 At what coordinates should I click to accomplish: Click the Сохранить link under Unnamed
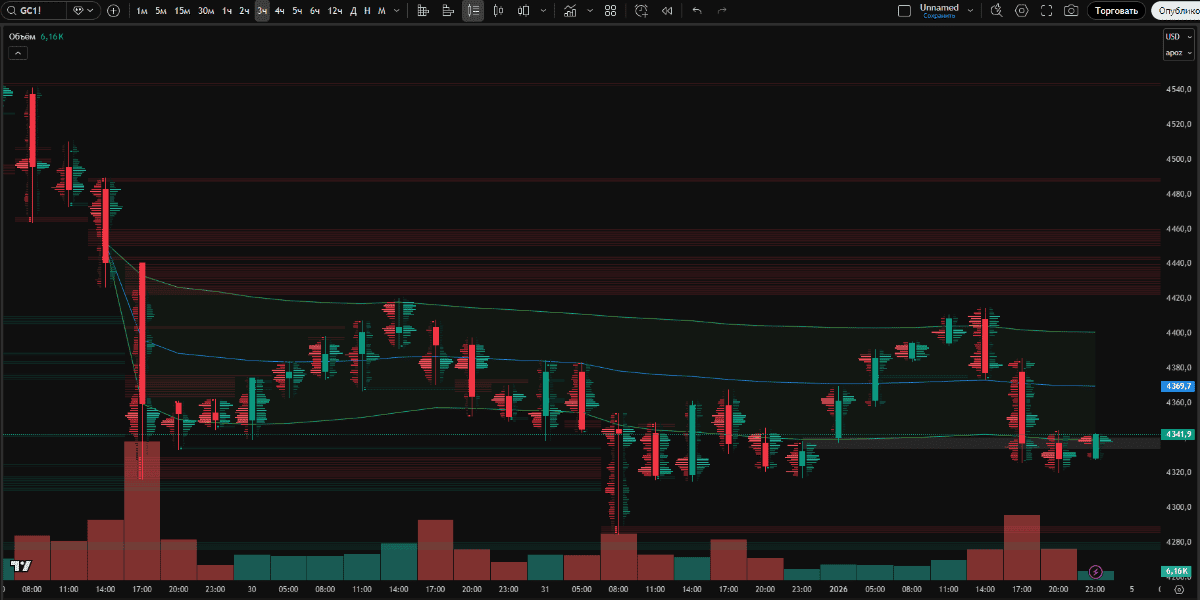[939, 16]
